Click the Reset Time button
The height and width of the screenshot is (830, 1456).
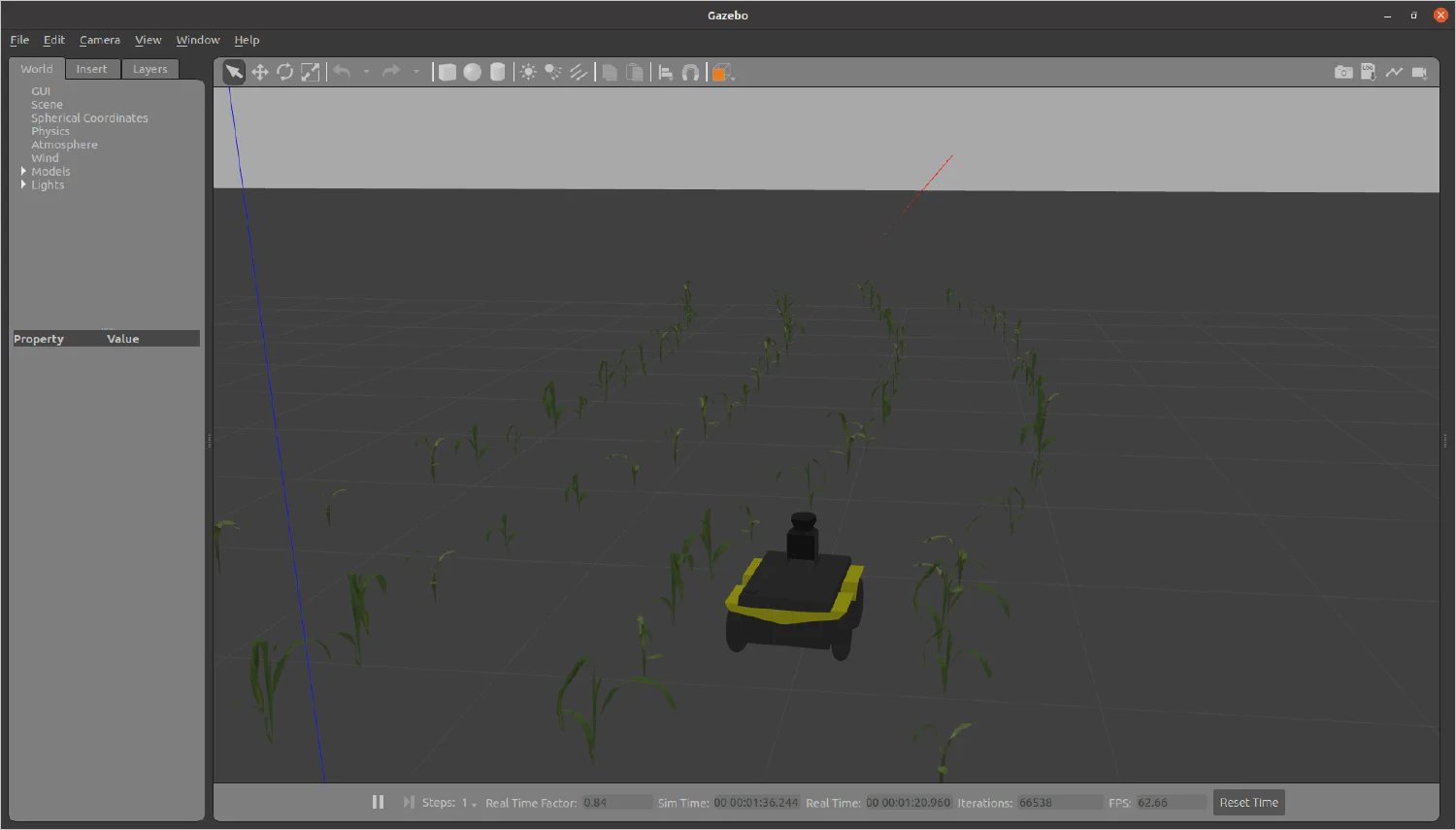[x=1248, y=802]
